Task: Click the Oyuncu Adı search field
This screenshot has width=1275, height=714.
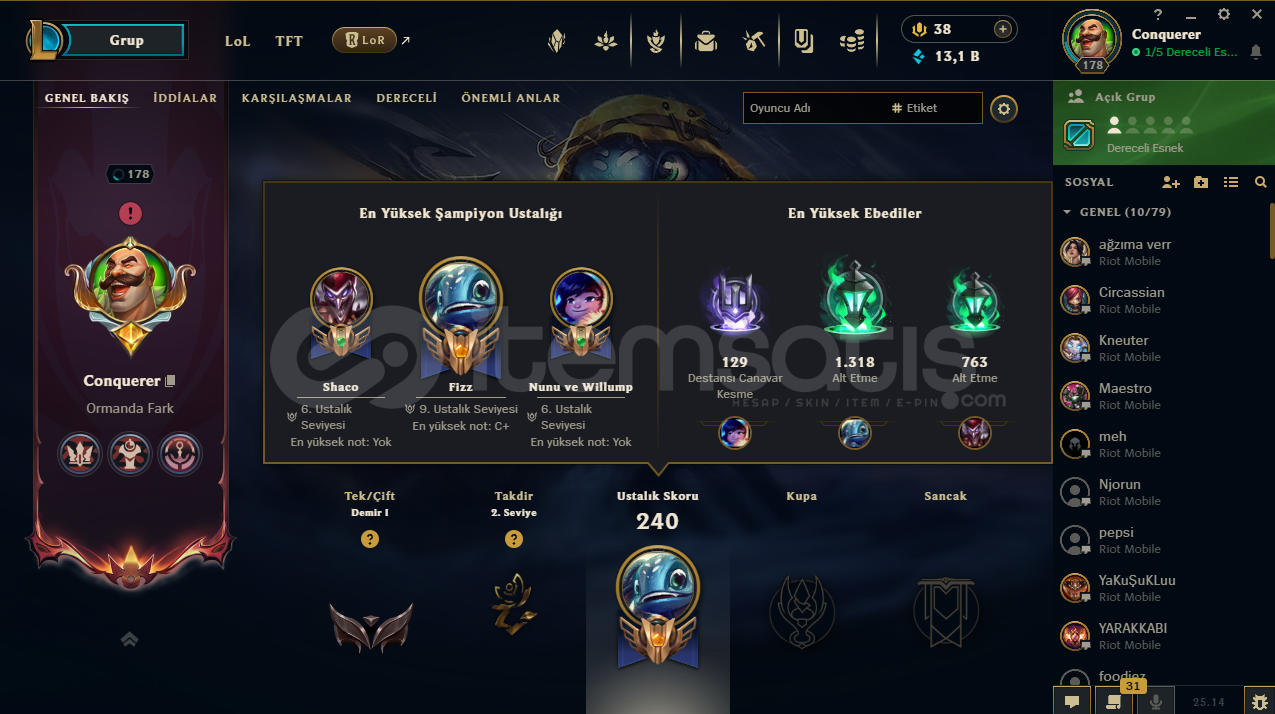Action: (x=863, y=108)
